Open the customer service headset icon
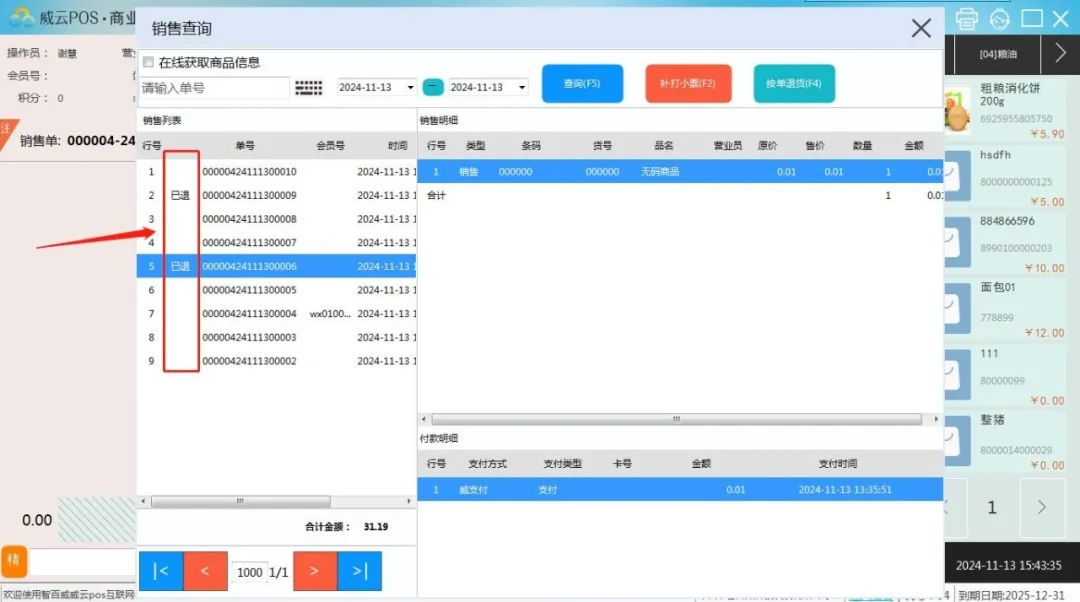The width and height of the screenshot is (1080, 602). tap(999, 18)
